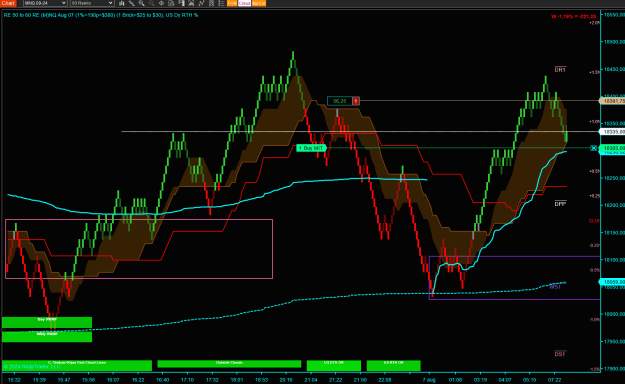Expand the MNQ 09-24 instrument dropdown
The height and width of the screenshot is (384, 625).
tap(45, 3)
